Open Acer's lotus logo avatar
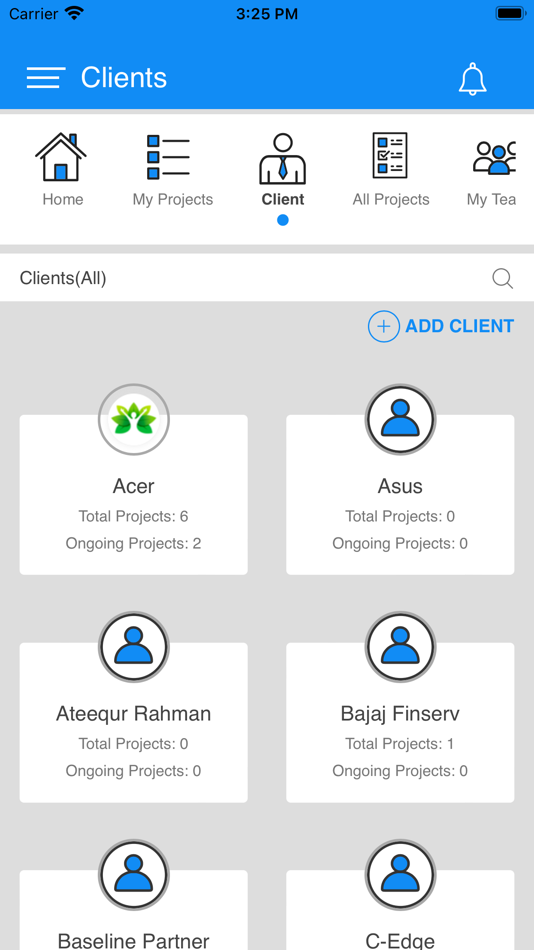The image size is (534, 950). point(134,419)
